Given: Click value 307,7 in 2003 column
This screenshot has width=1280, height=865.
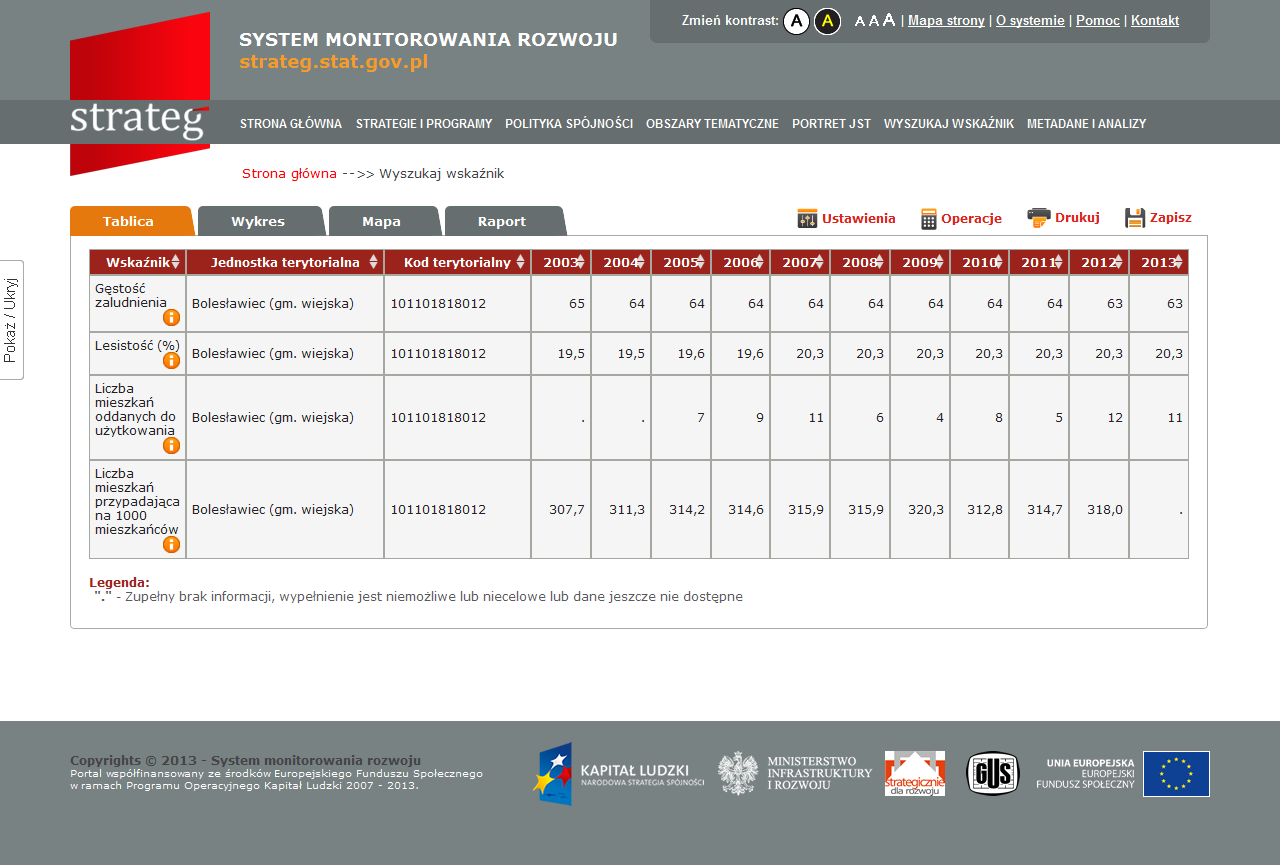Looking at the screenshot, I should (567, 510).
